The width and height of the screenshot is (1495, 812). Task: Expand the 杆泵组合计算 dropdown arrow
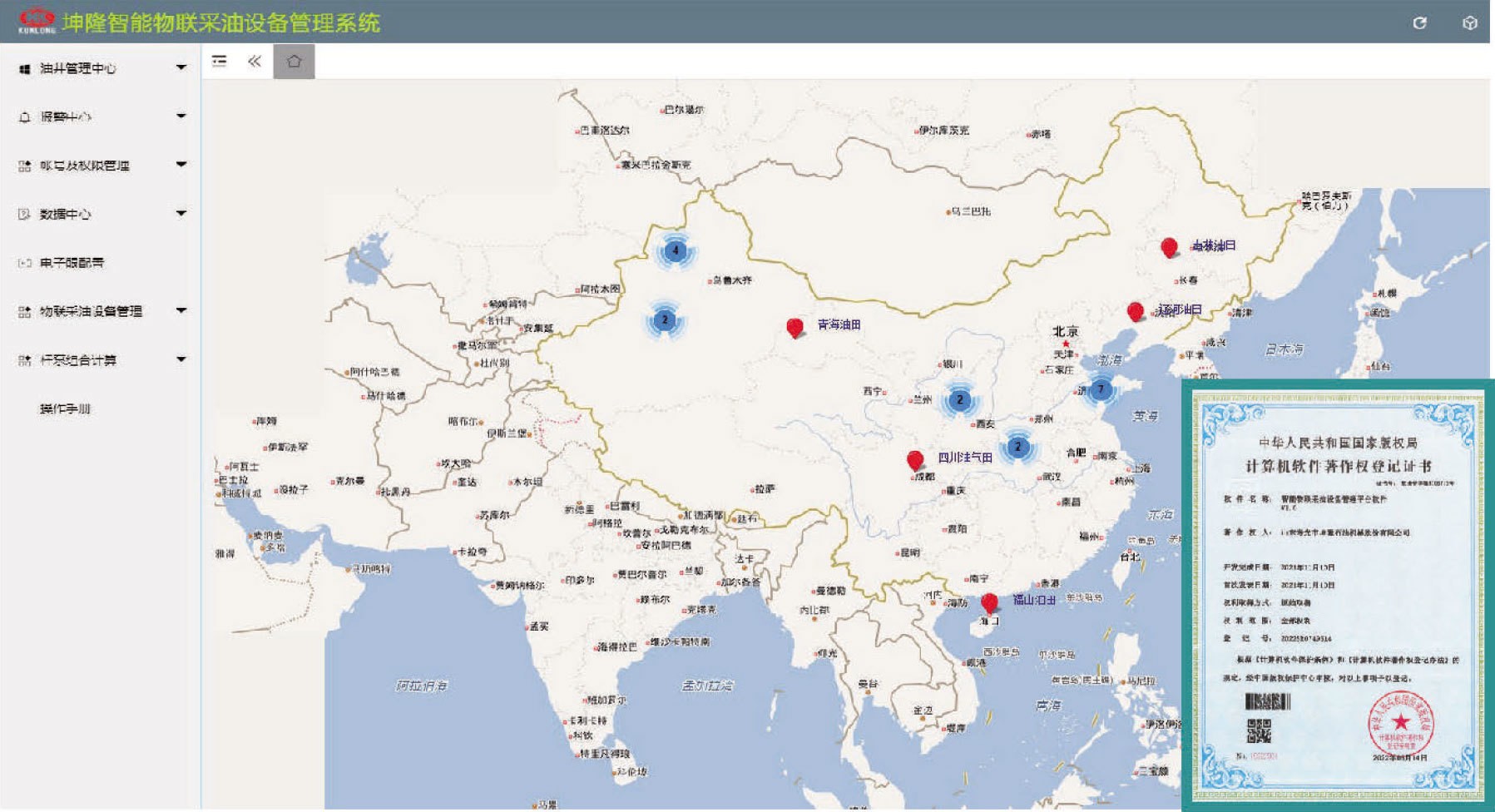point(181,359)
